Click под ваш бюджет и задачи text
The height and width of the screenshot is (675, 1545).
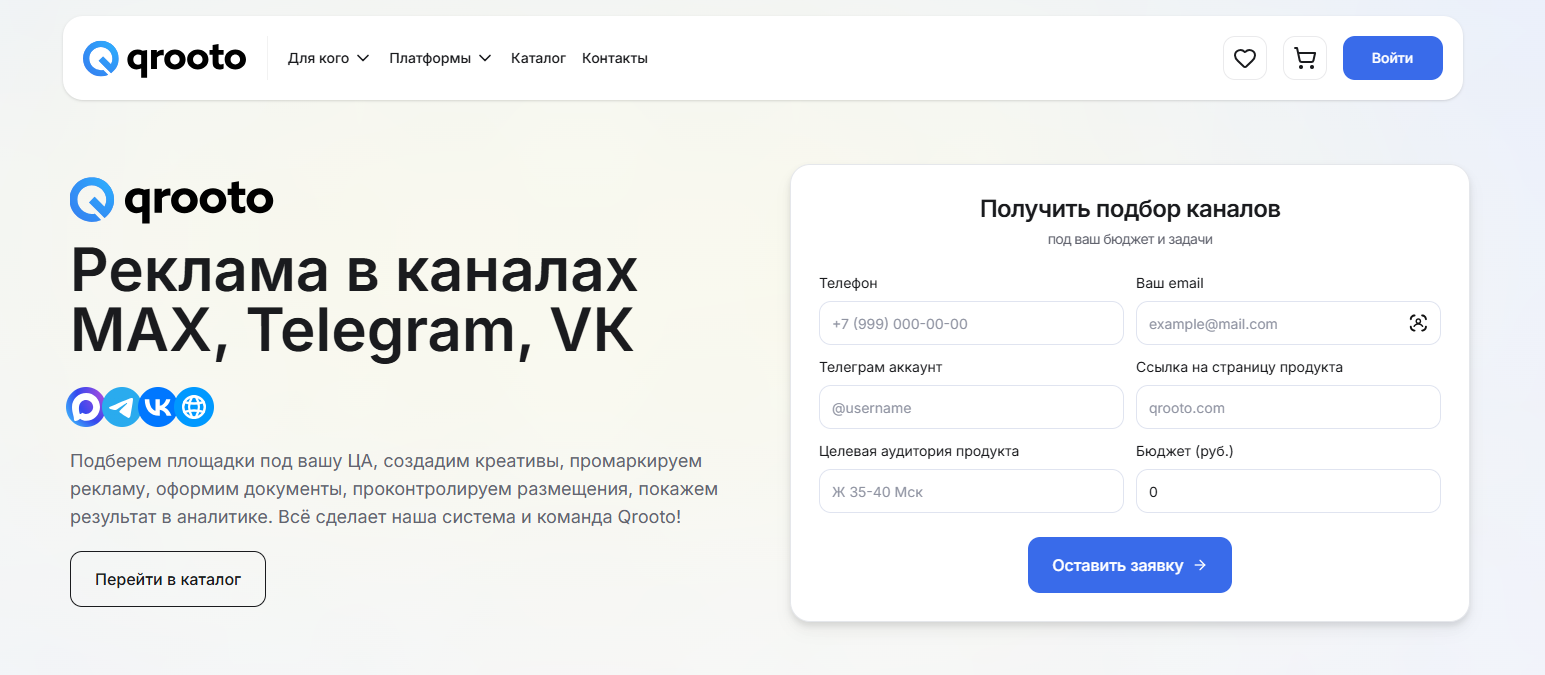(1130, 240)
